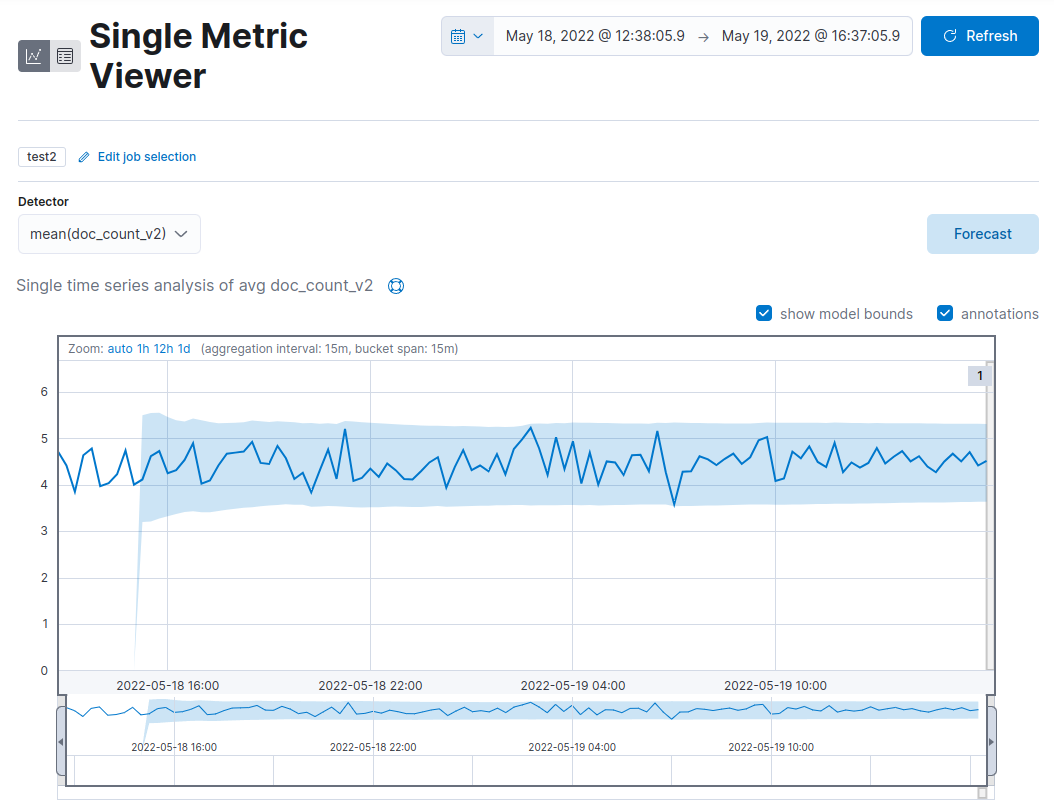This screenshot has width=1054, height=810.
Task: Set chart zoom to 1d
Action: pyautogui.click(x=185, y=348)
